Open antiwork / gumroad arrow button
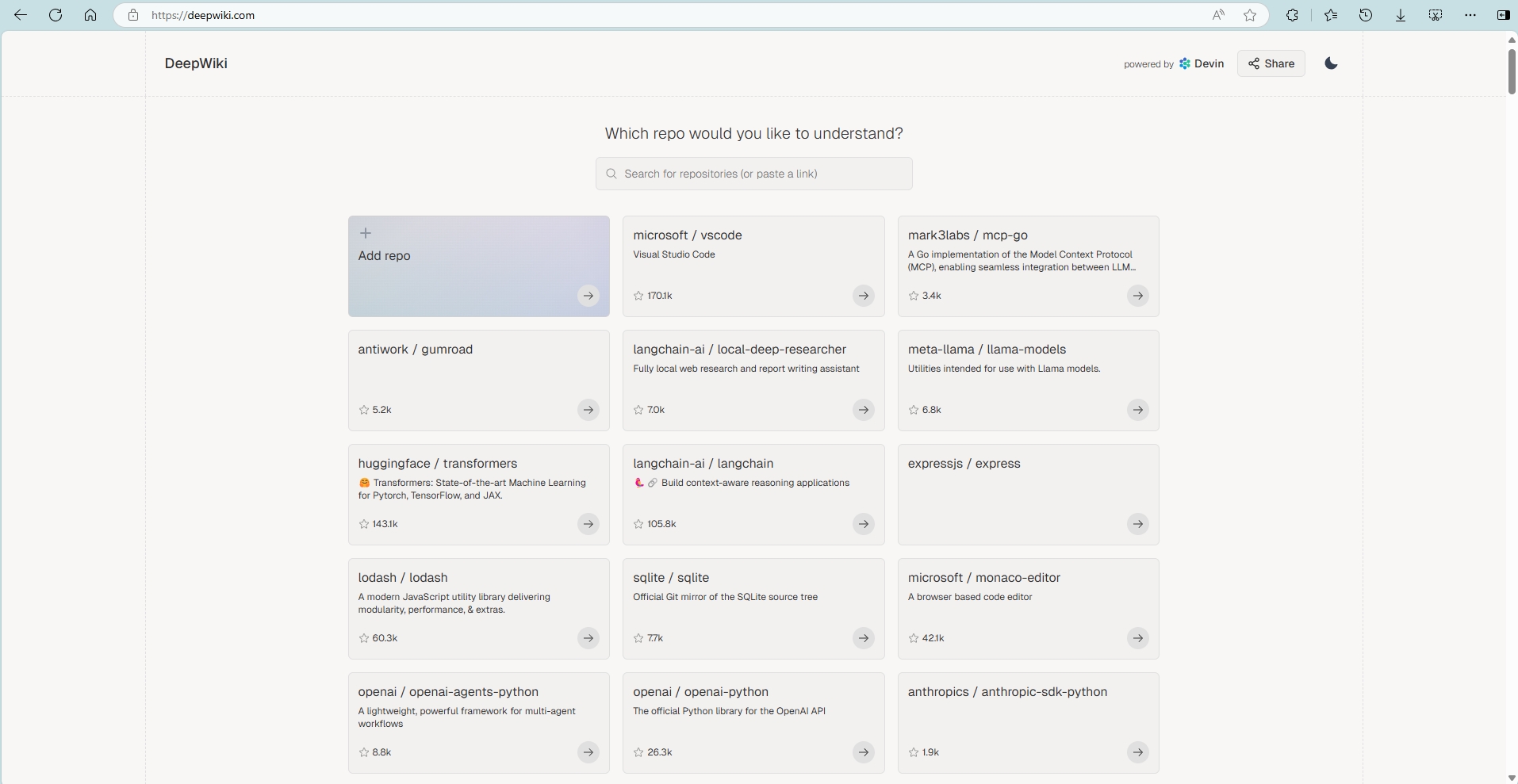Image resolution: width=1518 pixels, height=784 pixels. 588,410
